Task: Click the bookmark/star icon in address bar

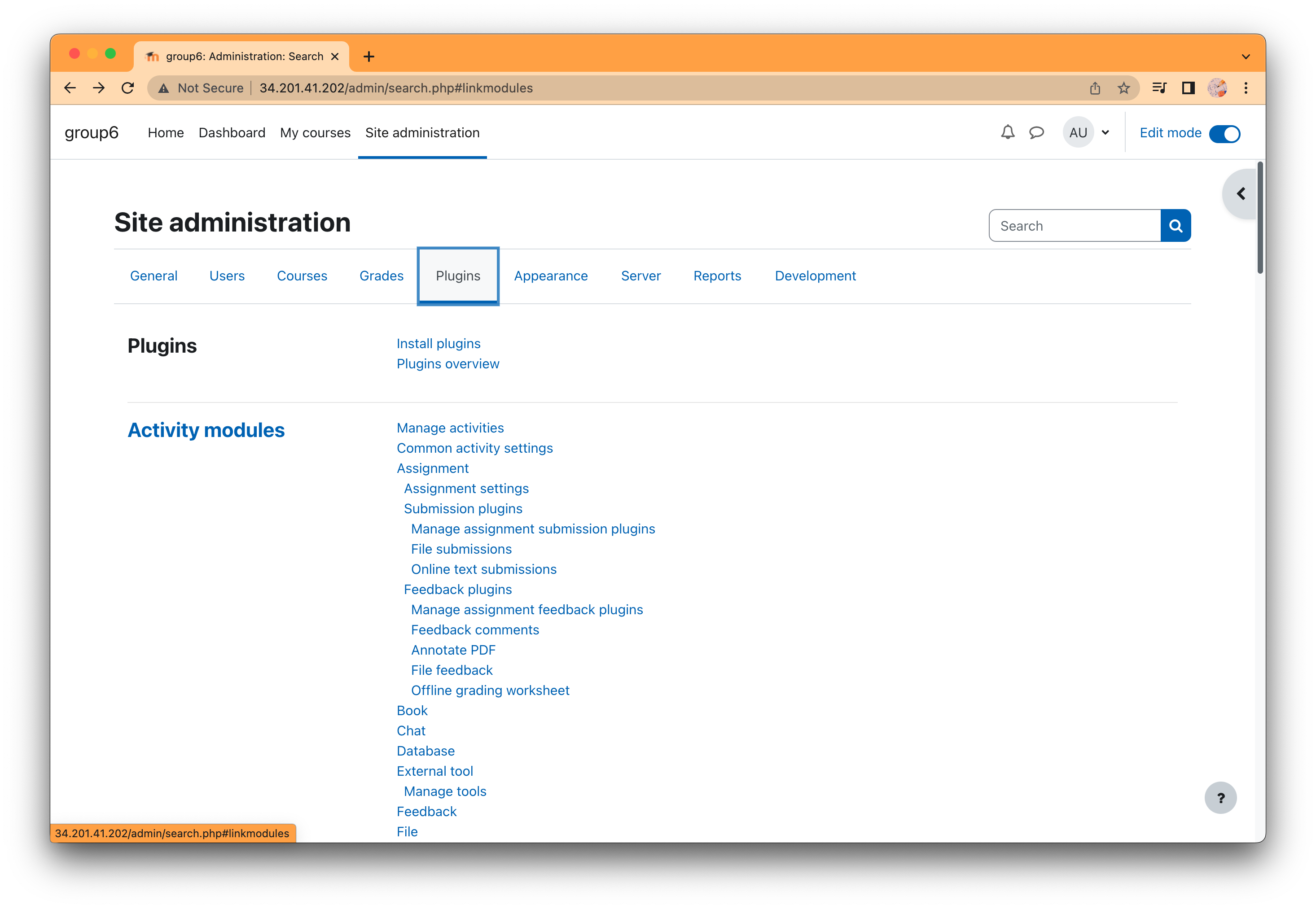Action: pyautogui.click(x=1124, y=88)
